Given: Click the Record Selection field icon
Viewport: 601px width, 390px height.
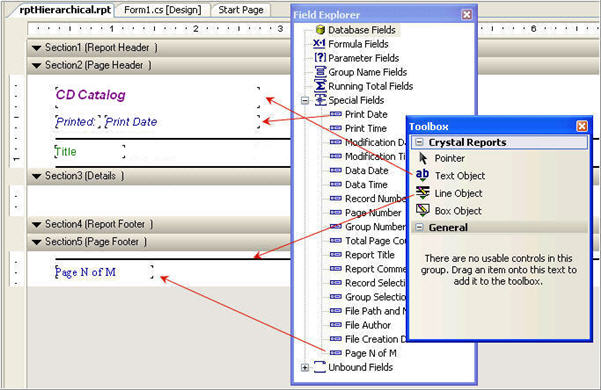Looking at the screenshot, I should tap(336, 283).
